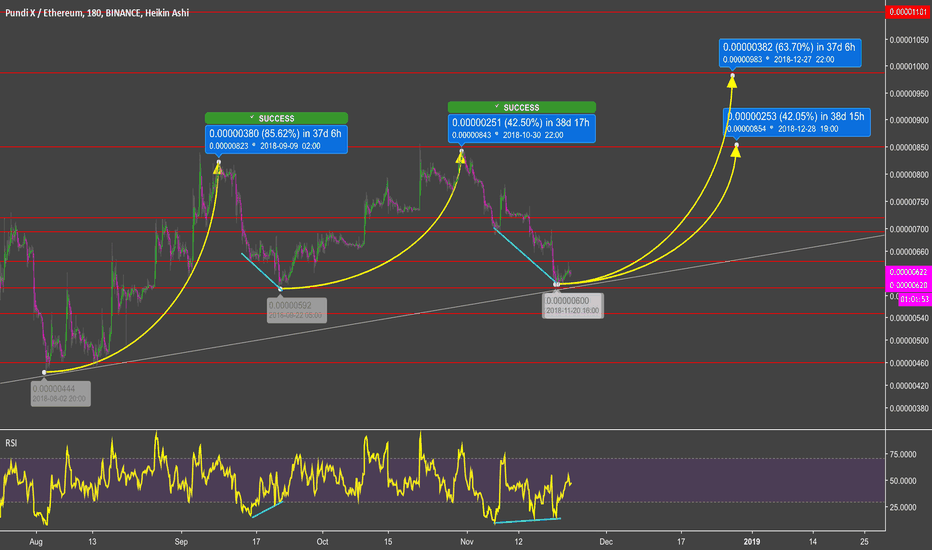Click the Dec date on time axis

click(x=606, y=542)
